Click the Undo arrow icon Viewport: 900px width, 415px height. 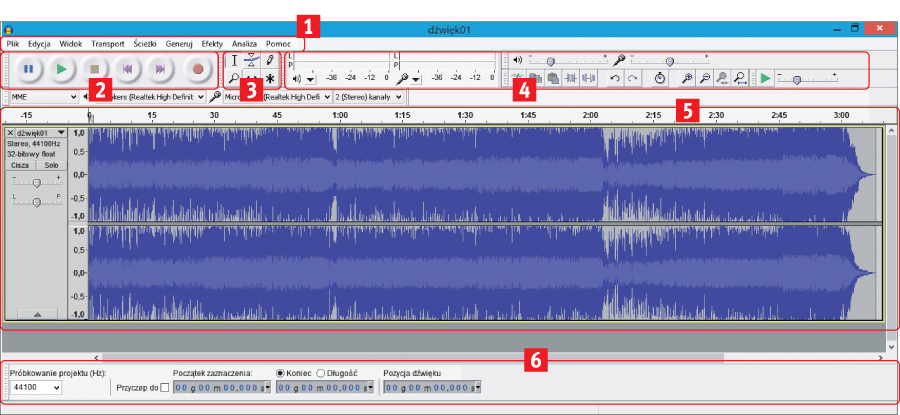(616, 78)
